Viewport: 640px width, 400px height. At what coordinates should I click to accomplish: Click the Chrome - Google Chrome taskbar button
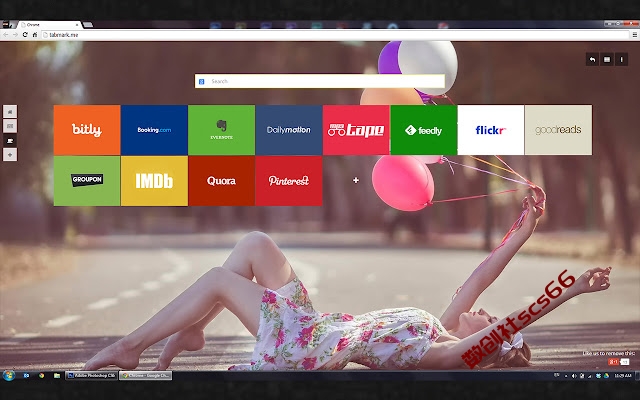point(145,376)
